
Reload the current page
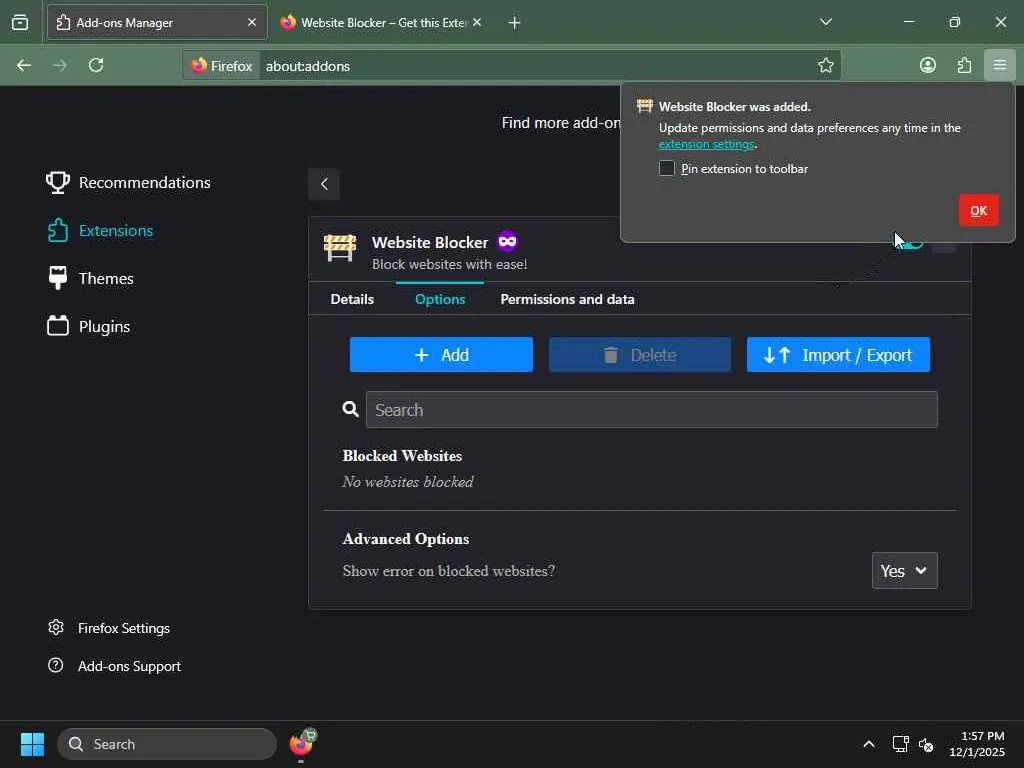pos(96,65)
